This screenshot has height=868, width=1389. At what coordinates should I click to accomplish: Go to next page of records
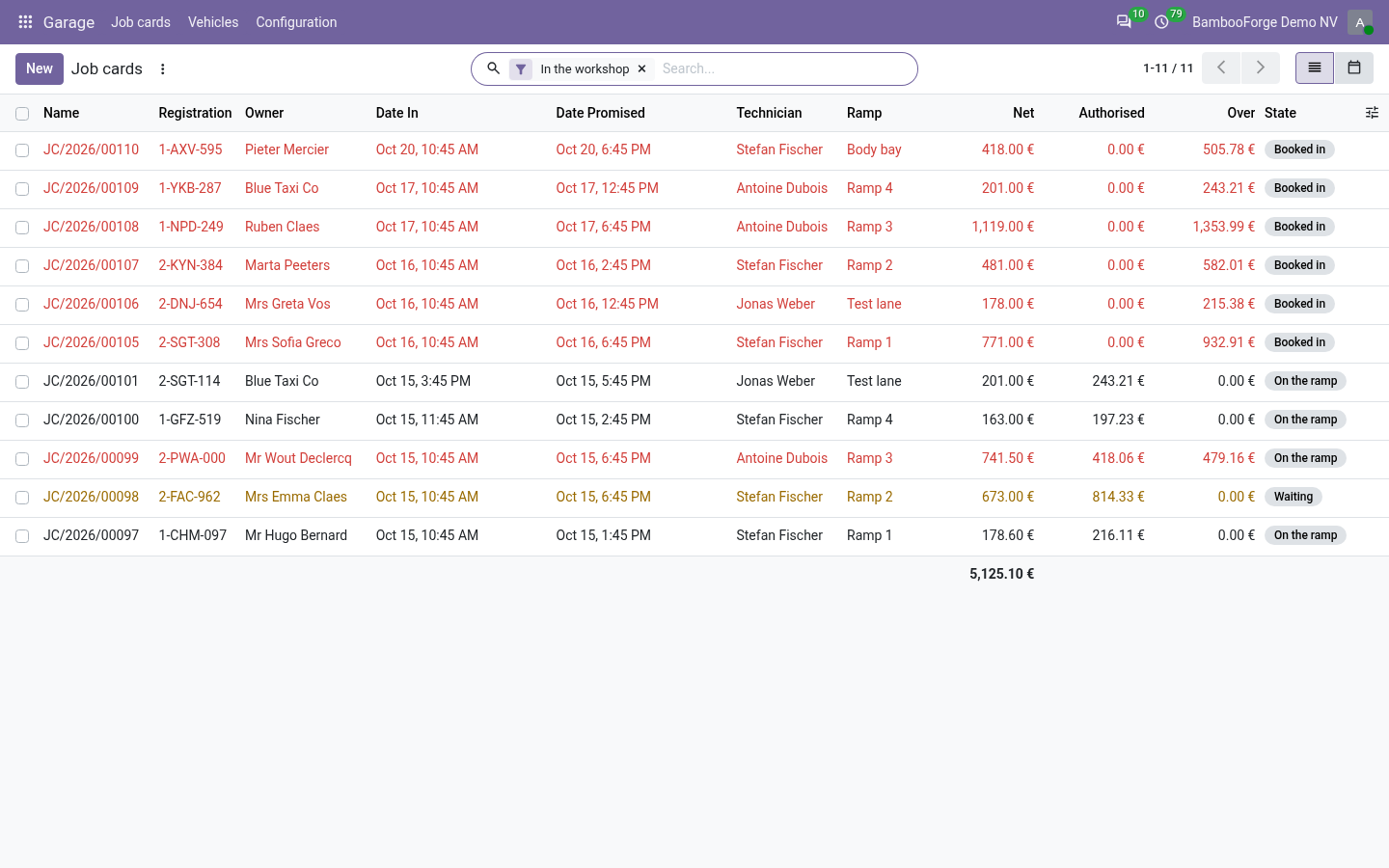[x=1260, y=68]
